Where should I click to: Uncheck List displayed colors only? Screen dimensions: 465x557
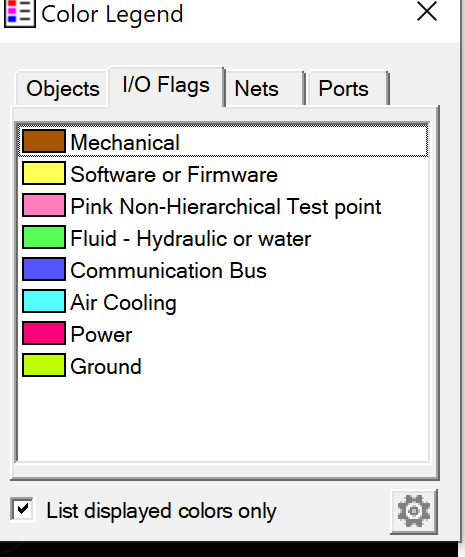point(23,509)
